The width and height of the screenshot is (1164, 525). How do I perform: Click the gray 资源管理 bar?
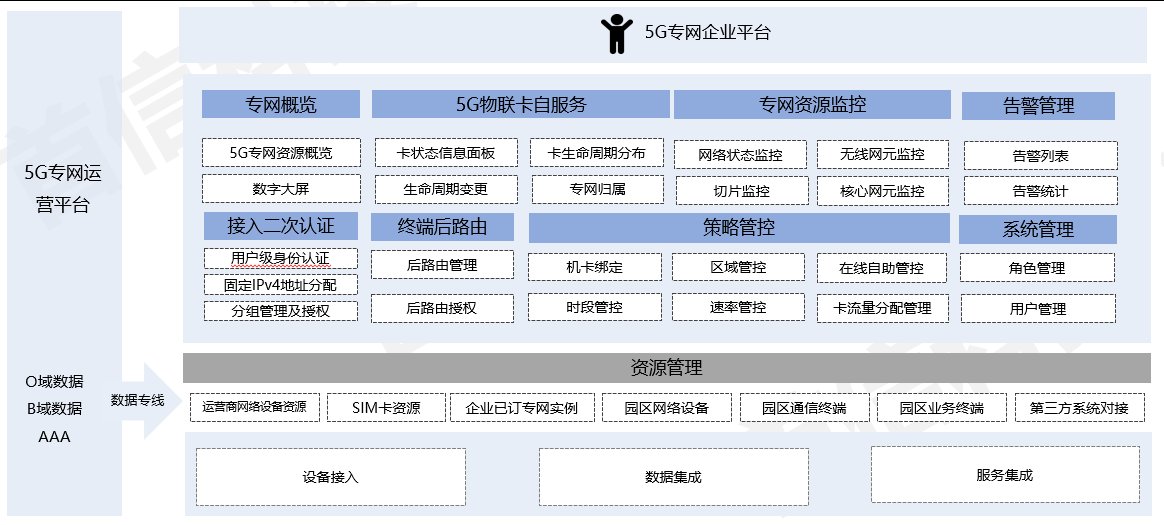point(665,368)
